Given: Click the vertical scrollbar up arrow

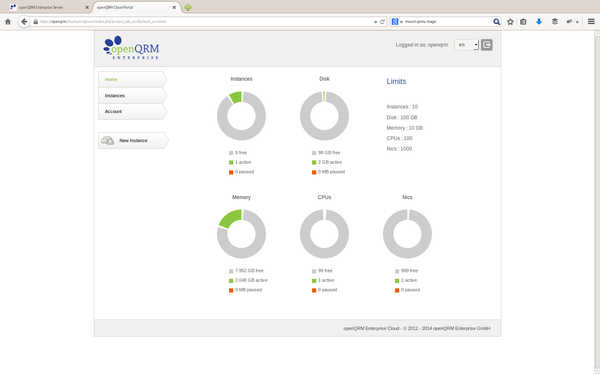Looking at the screenshot, I should 597,34.
